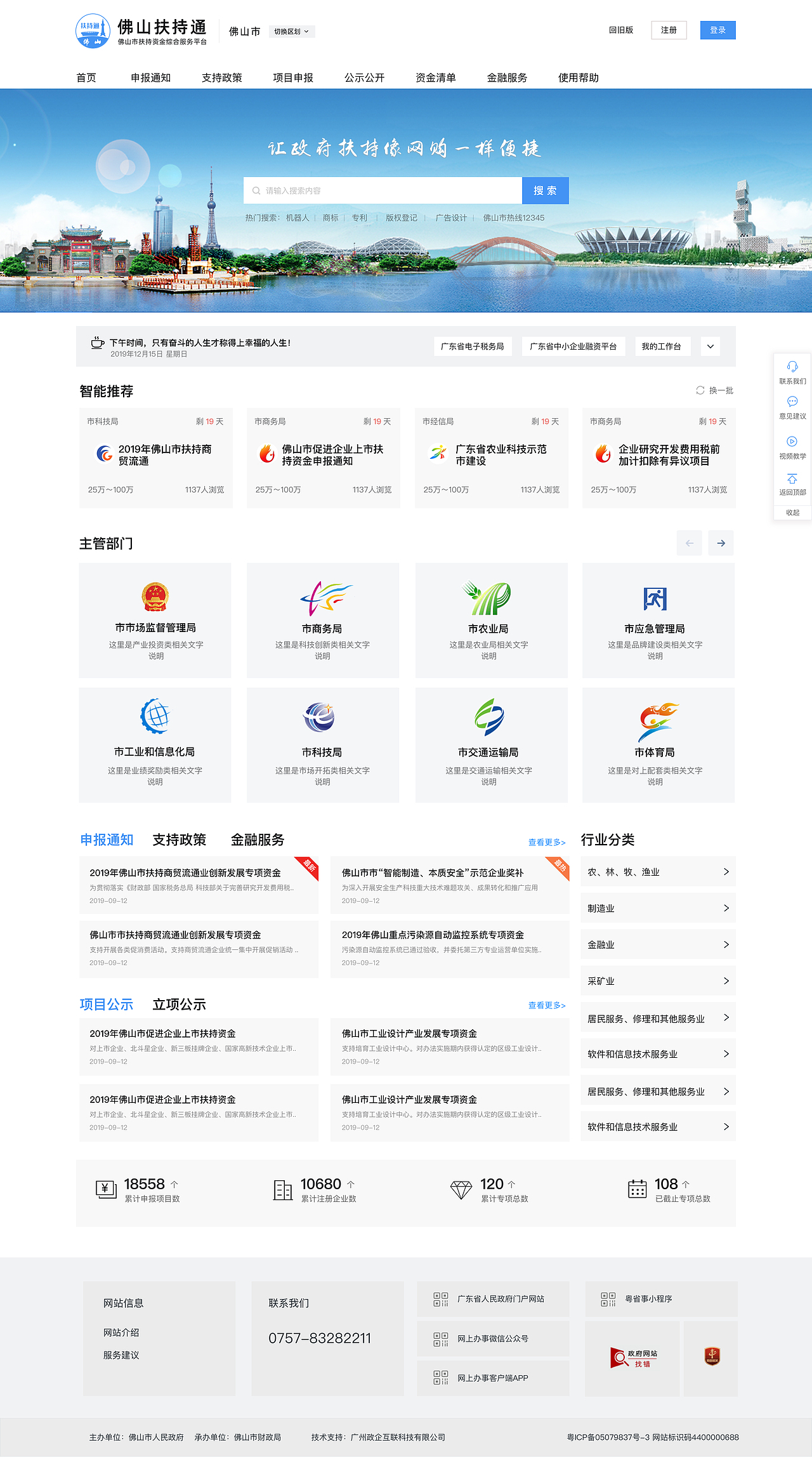Click the yen icon for 累计申报项目数
Viewport: 812px width, 1457px height.
[106, 1190]
